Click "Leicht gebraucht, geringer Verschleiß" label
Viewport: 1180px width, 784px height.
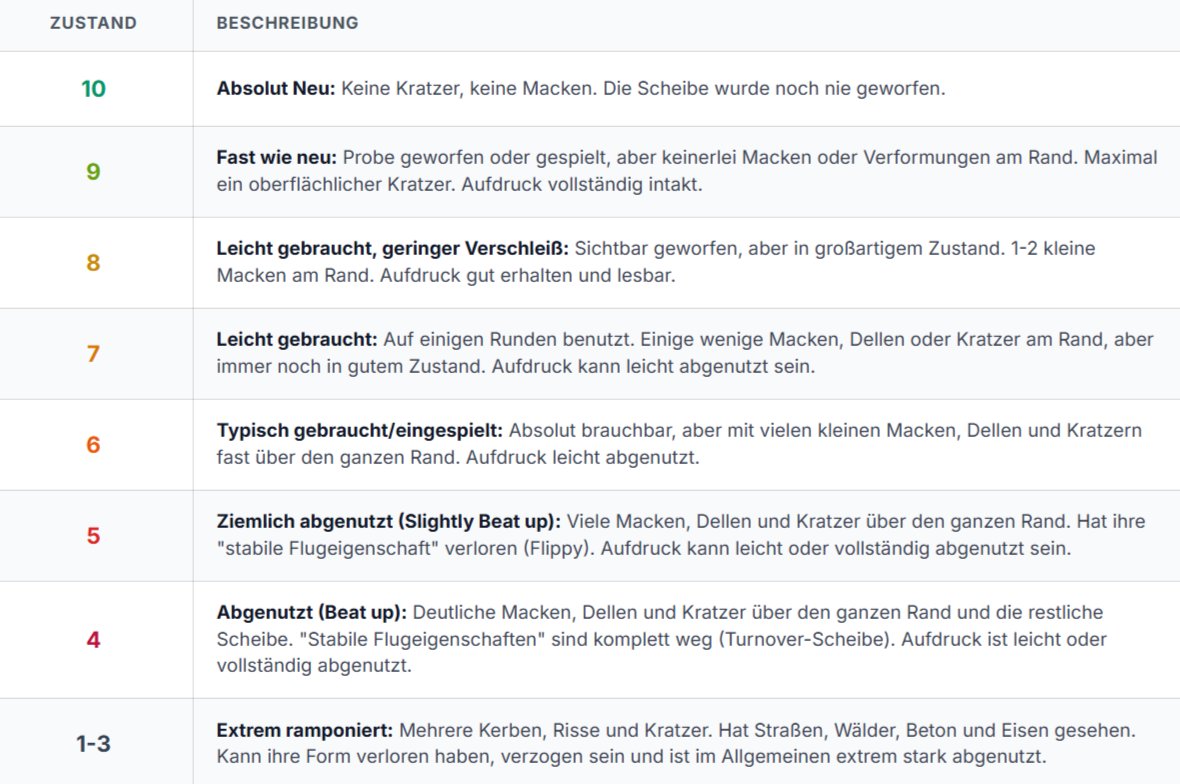point(393,249)
